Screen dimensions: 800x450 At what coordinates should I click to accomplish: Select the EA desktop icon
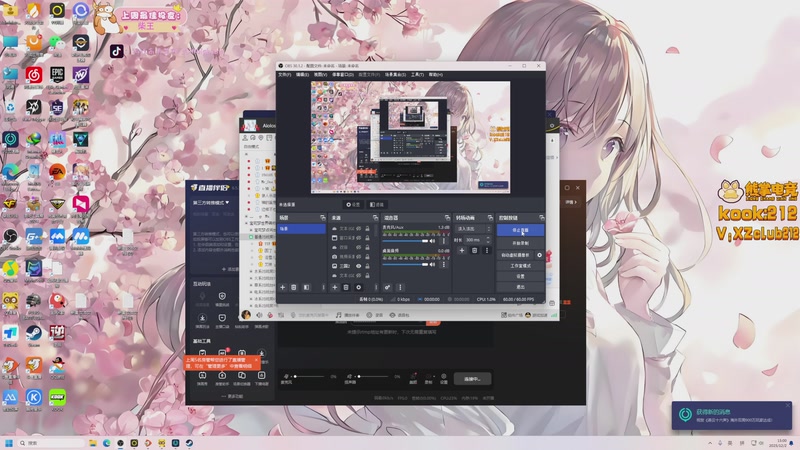(x=57, y=171)
